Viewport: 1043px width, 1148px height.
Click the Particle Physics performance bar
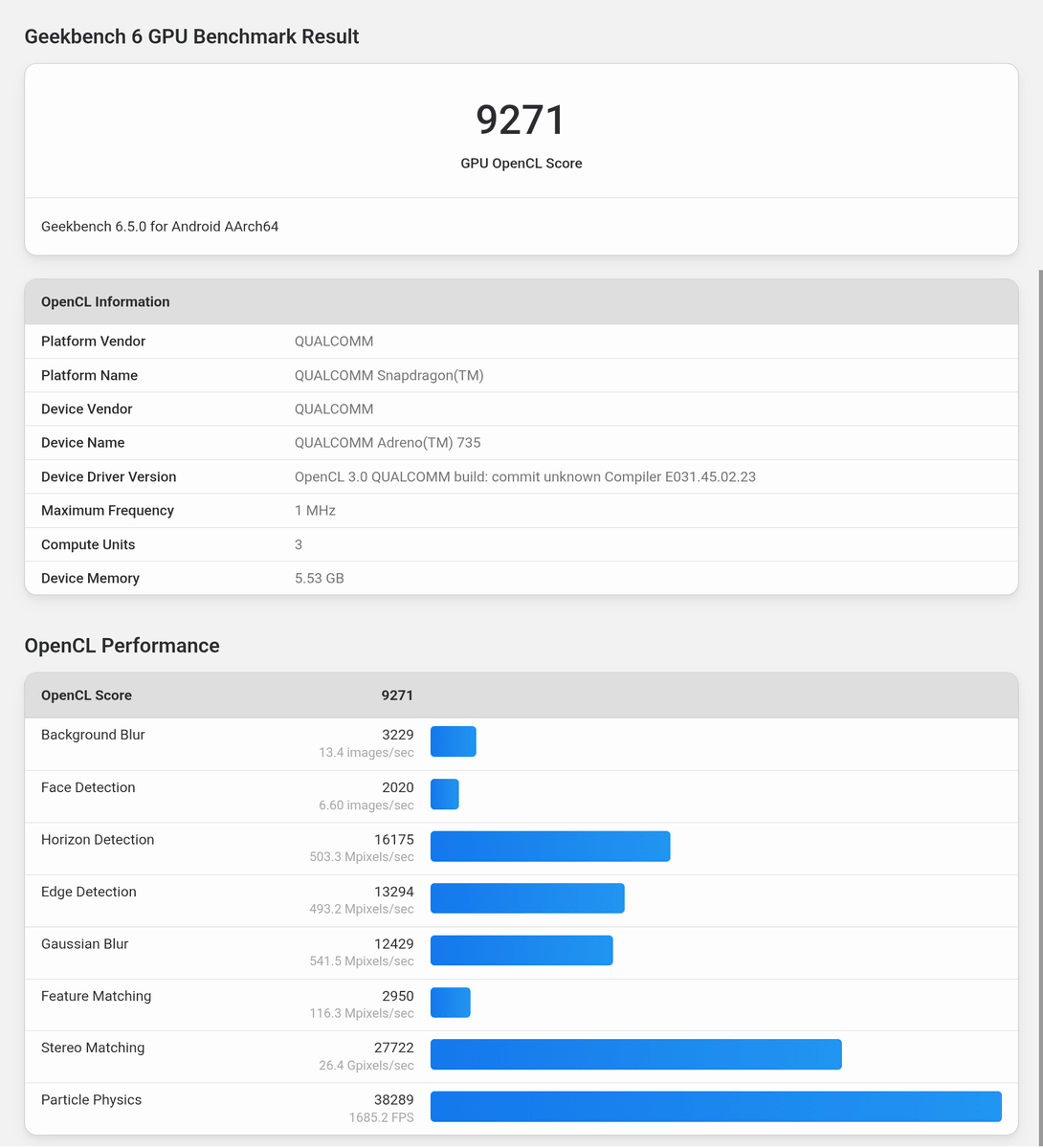[x=716, y=1106]
